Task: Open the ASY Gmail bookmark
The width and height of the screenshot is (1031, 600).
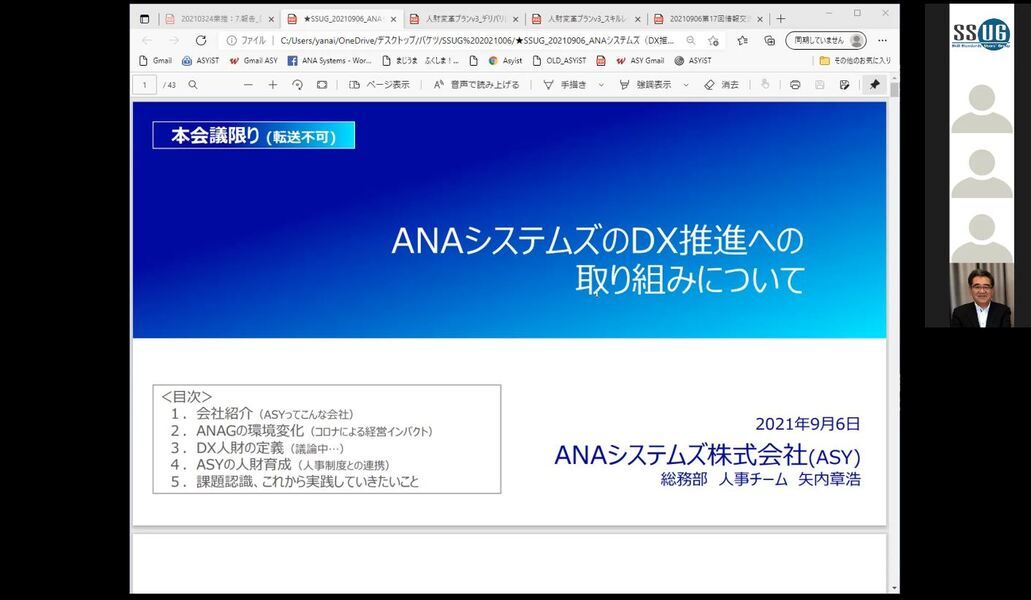Action: pyautogui.click(x=640, y=60)
